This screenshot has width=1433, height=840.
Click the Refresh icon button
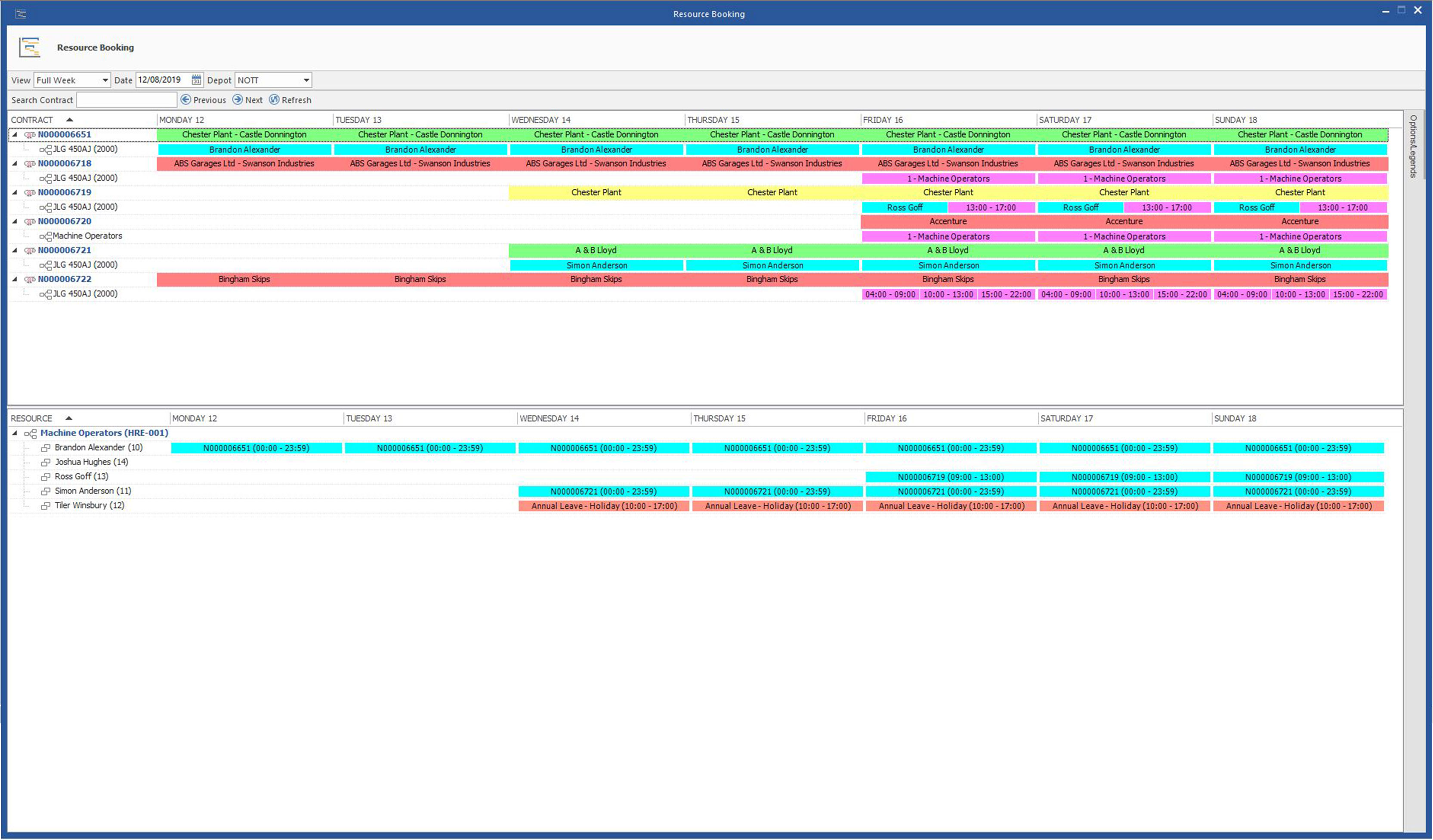[x=274, y=100]
